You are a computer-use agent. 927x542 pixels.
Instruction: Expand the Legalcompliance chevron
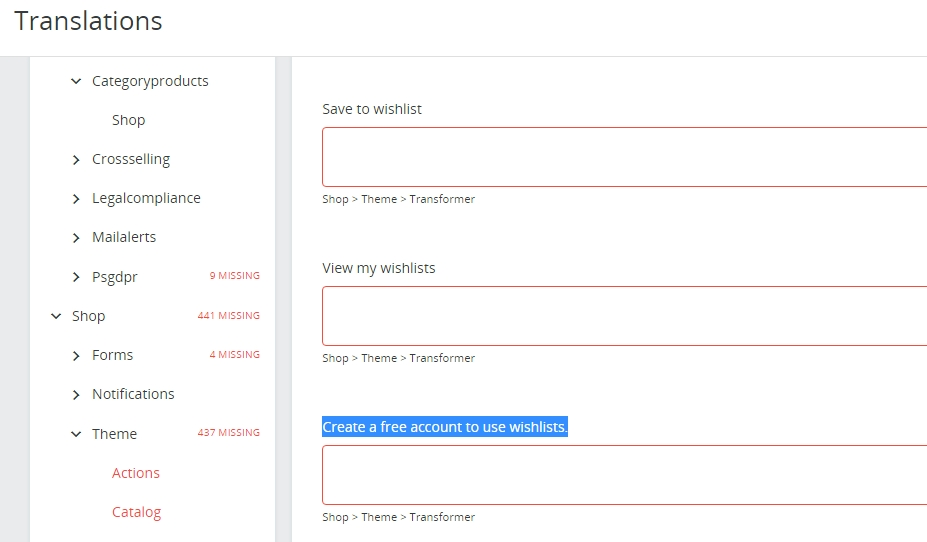point(76,199)
